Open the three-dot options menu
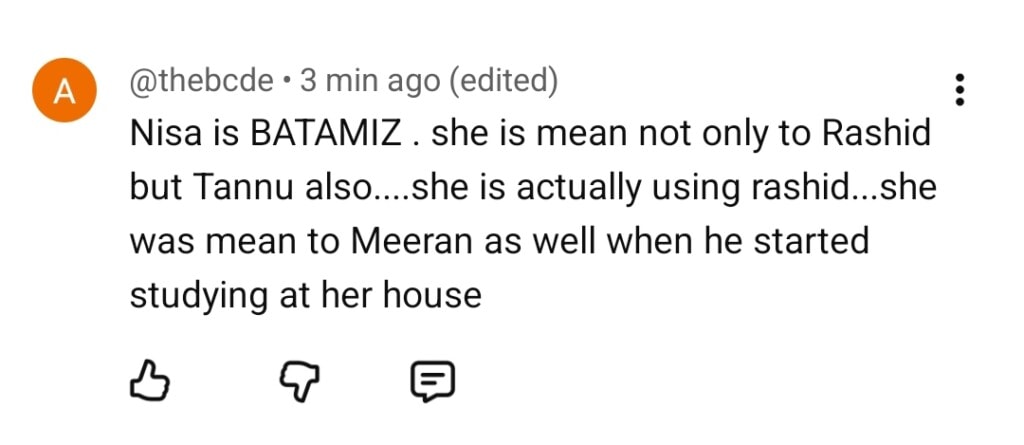The height and width of the screenshot is (445, 1024). click(x=960, y=90)
